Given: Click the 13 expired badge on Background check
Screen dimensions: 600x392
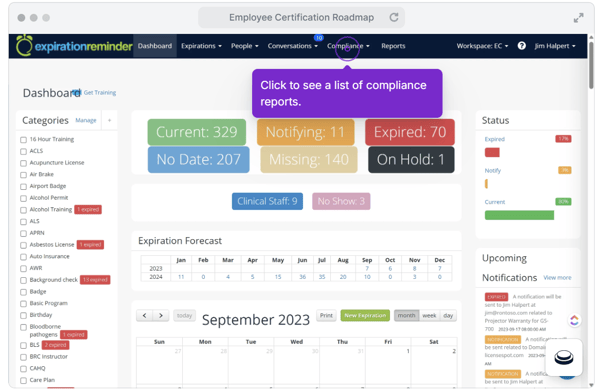Looking at the screenshot, I should [95, 280].
